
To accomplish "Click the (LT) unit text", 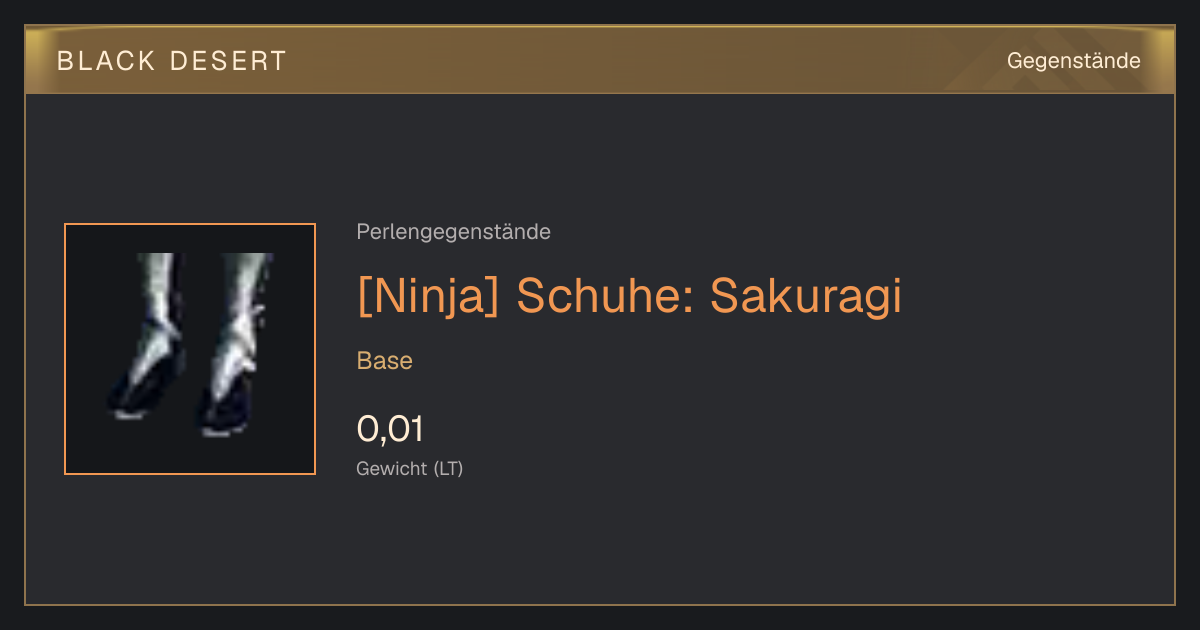I will [448, 468].
